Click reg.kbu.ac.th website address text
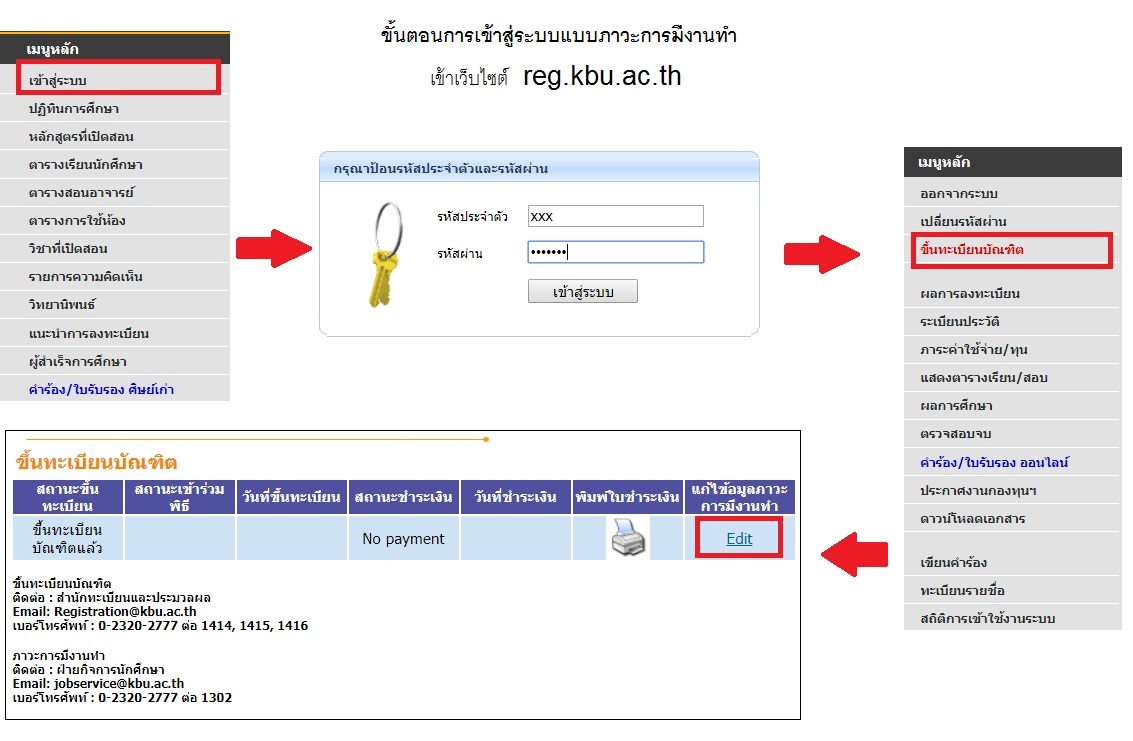Screen dimensions: 1133x741 point(602,76)
